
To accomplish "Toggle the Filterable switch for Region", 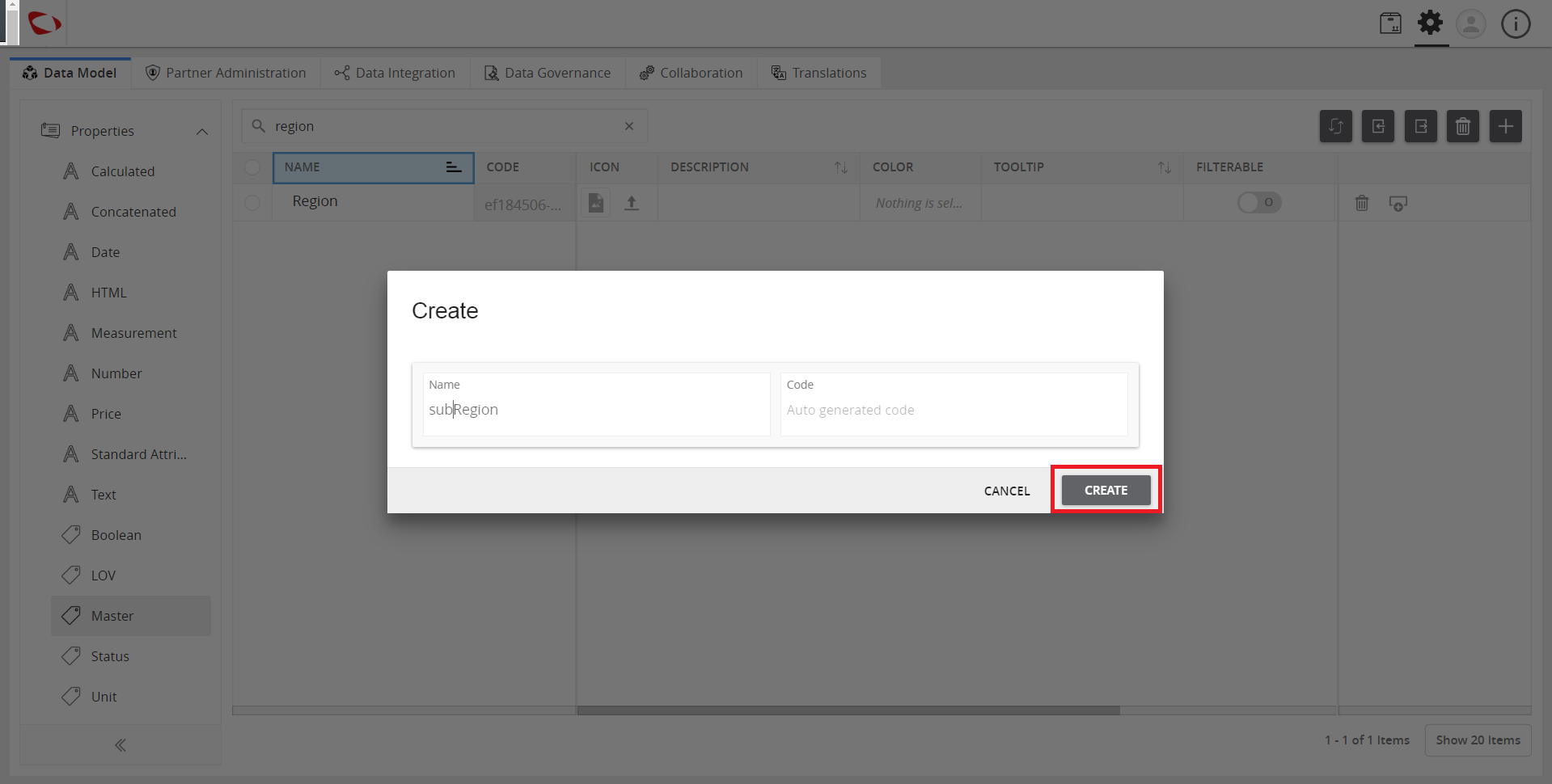I will click(x=1259, y=202).
